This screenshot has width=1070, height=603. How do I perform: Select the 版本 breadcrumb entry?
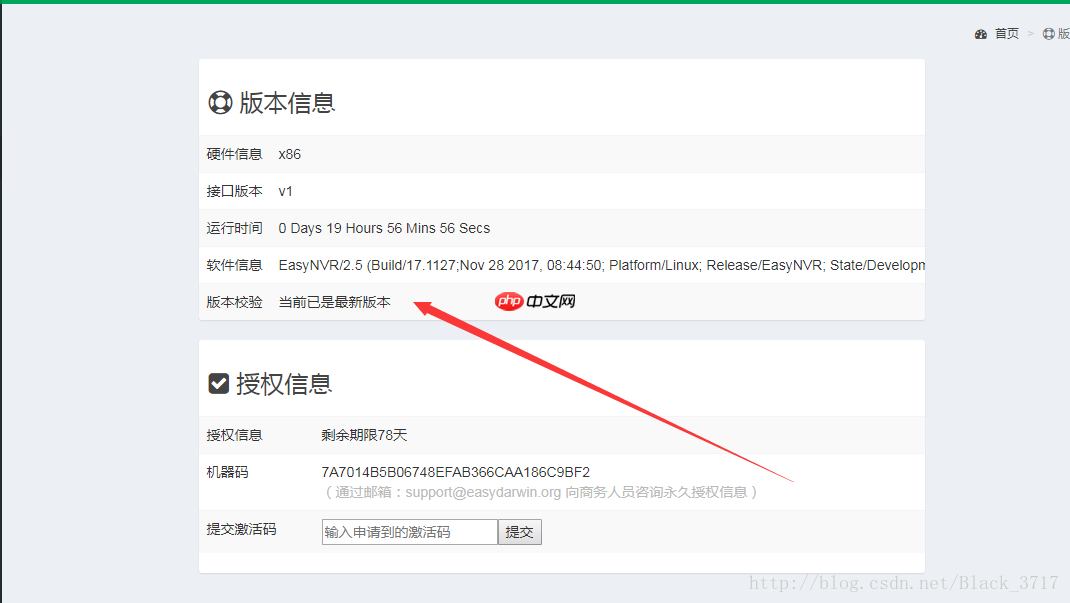(1062, 33)
